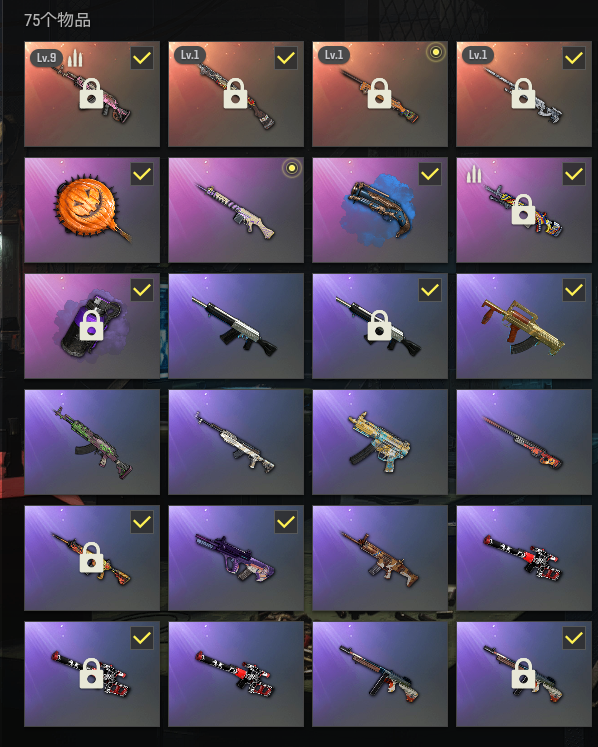Screen dimensions: 598x747
Task: Click the yellow radio dot on the Lv.1 orange rifle
Action: [436, 52]
